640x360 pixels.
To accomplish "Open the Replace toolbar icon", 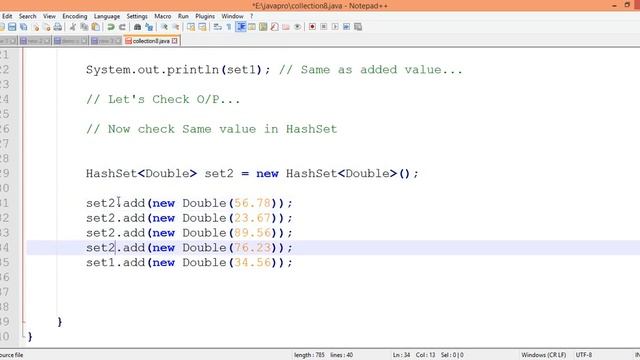I will tap(149, 27).
